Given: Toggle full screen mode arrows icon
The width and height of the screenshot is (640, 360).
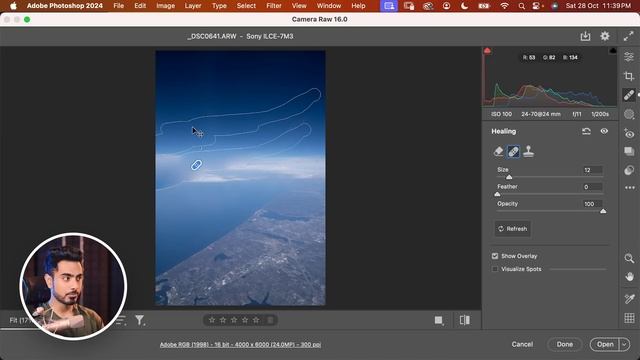Looking at the screenshot, I should point(628,36).
